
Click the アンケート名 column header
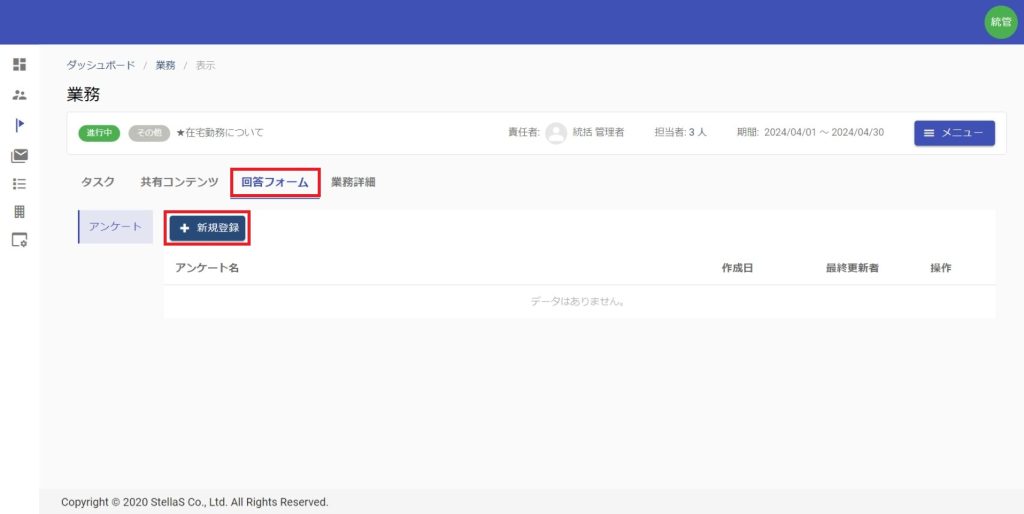click(x=207, y=268)
